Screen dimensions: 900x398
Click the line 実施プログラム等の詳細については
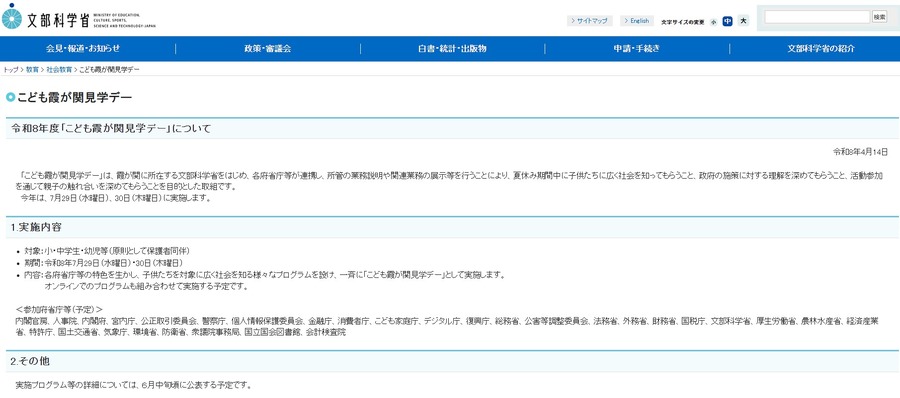pyautogui.click(x=133, y=385)
